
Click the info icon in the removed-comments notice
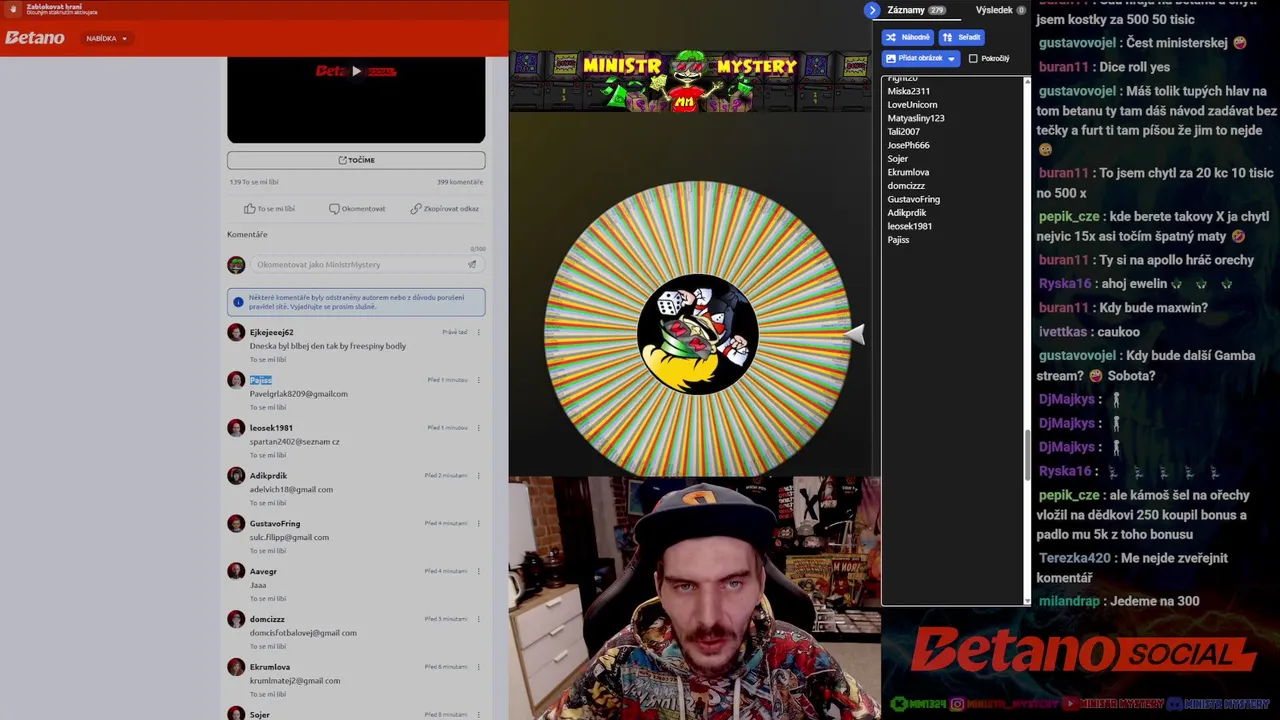pyautogui.click(x=238, y=302)
